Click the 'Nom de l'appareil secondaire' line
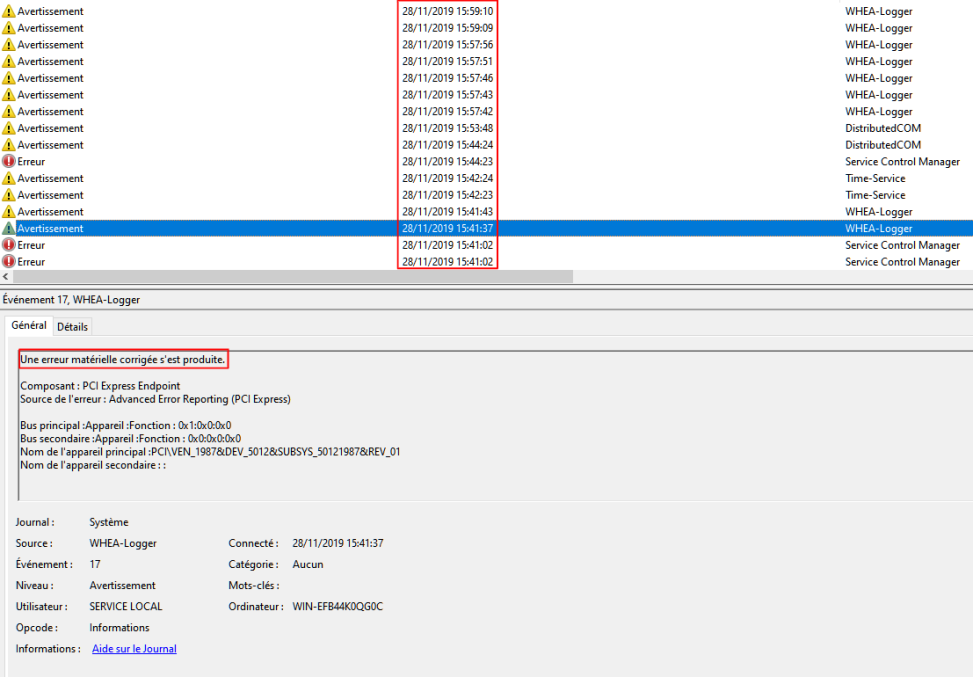 pyautogui.click(x=93, y=465)
